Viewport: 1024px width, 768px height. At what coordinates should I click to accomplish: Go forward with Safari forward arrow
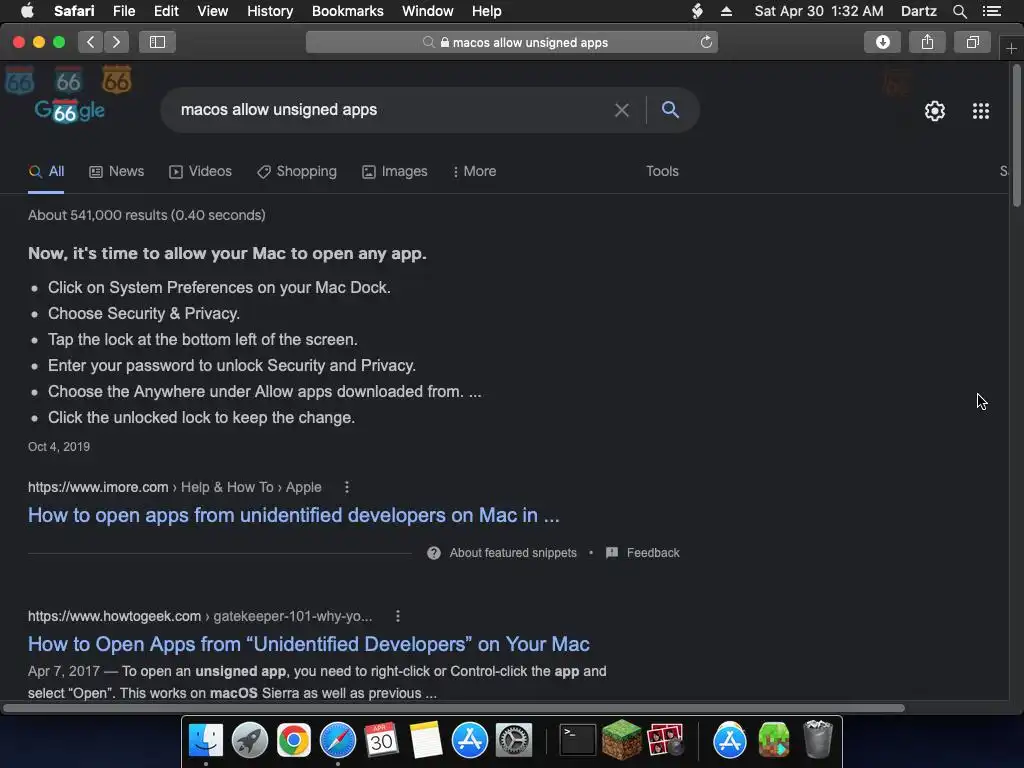pos(116,42)
